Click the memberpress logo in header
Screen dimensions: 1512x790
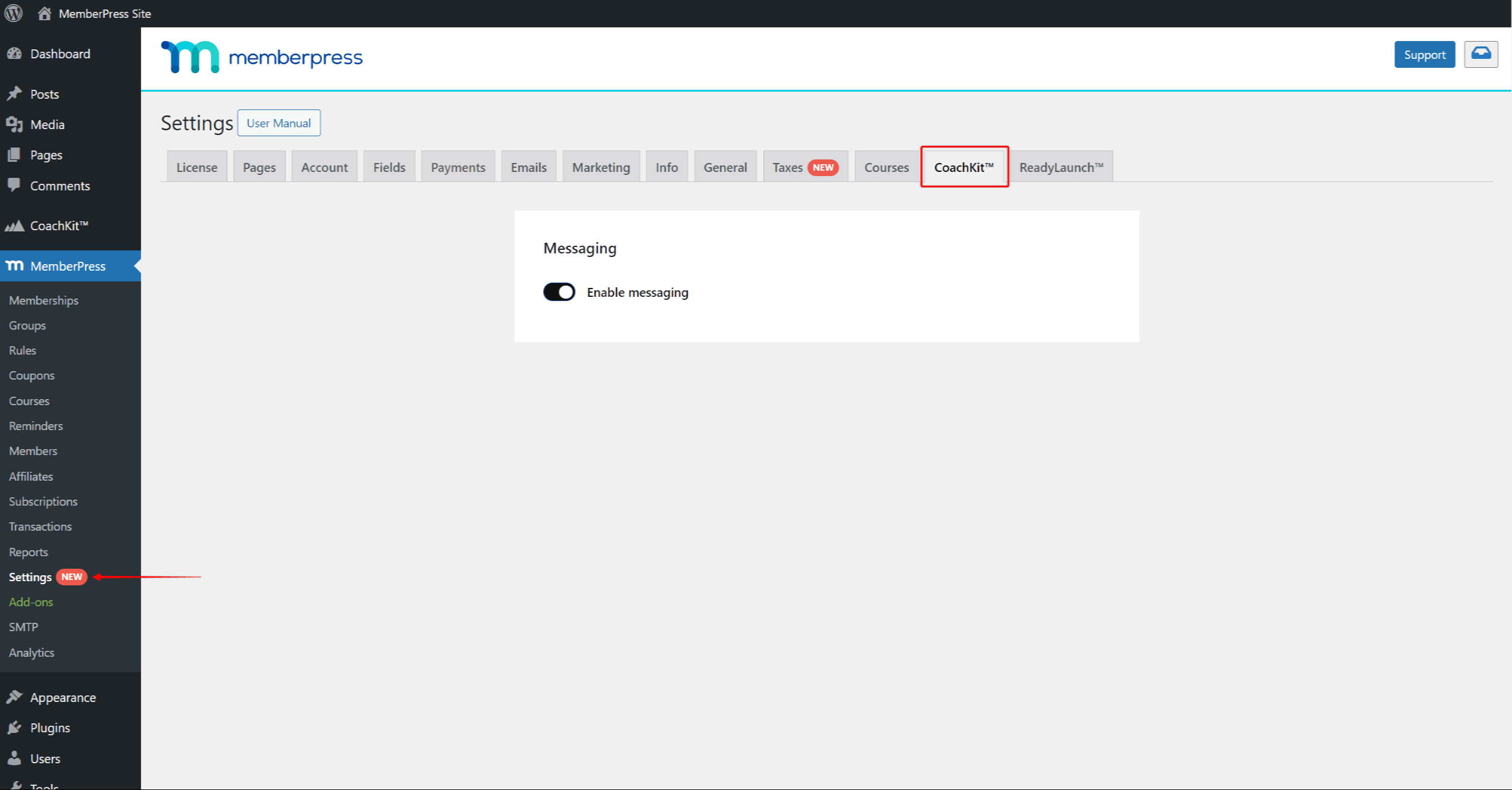pos(261,57)
